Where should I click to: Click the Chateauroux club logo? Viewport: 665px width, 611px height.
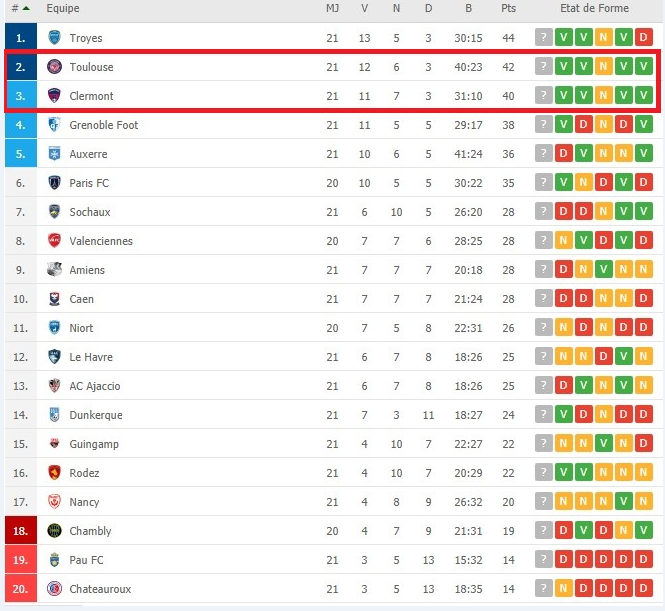coord(54,589)
